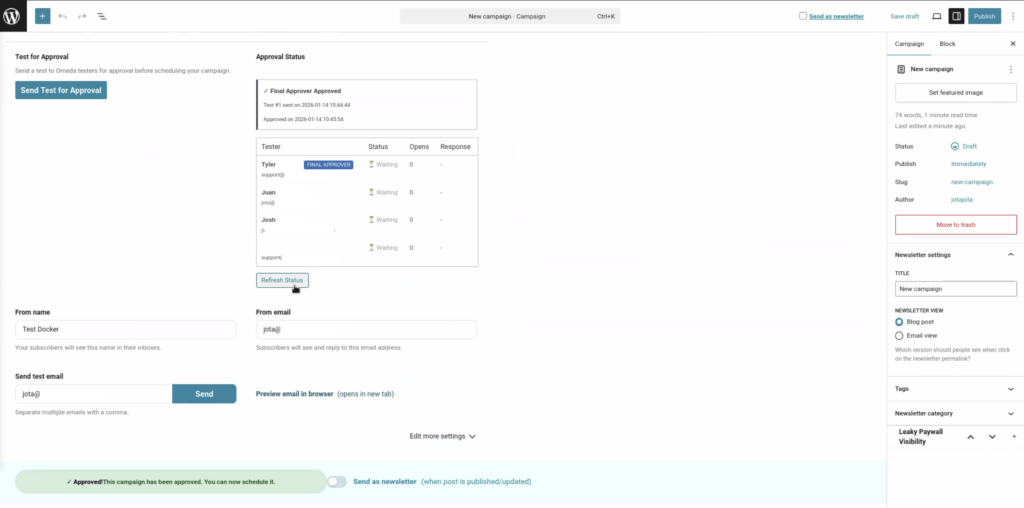Check the Send as newsletter checkbox
This screenshot has width=1024, height=508.
[x=803, y=16]
